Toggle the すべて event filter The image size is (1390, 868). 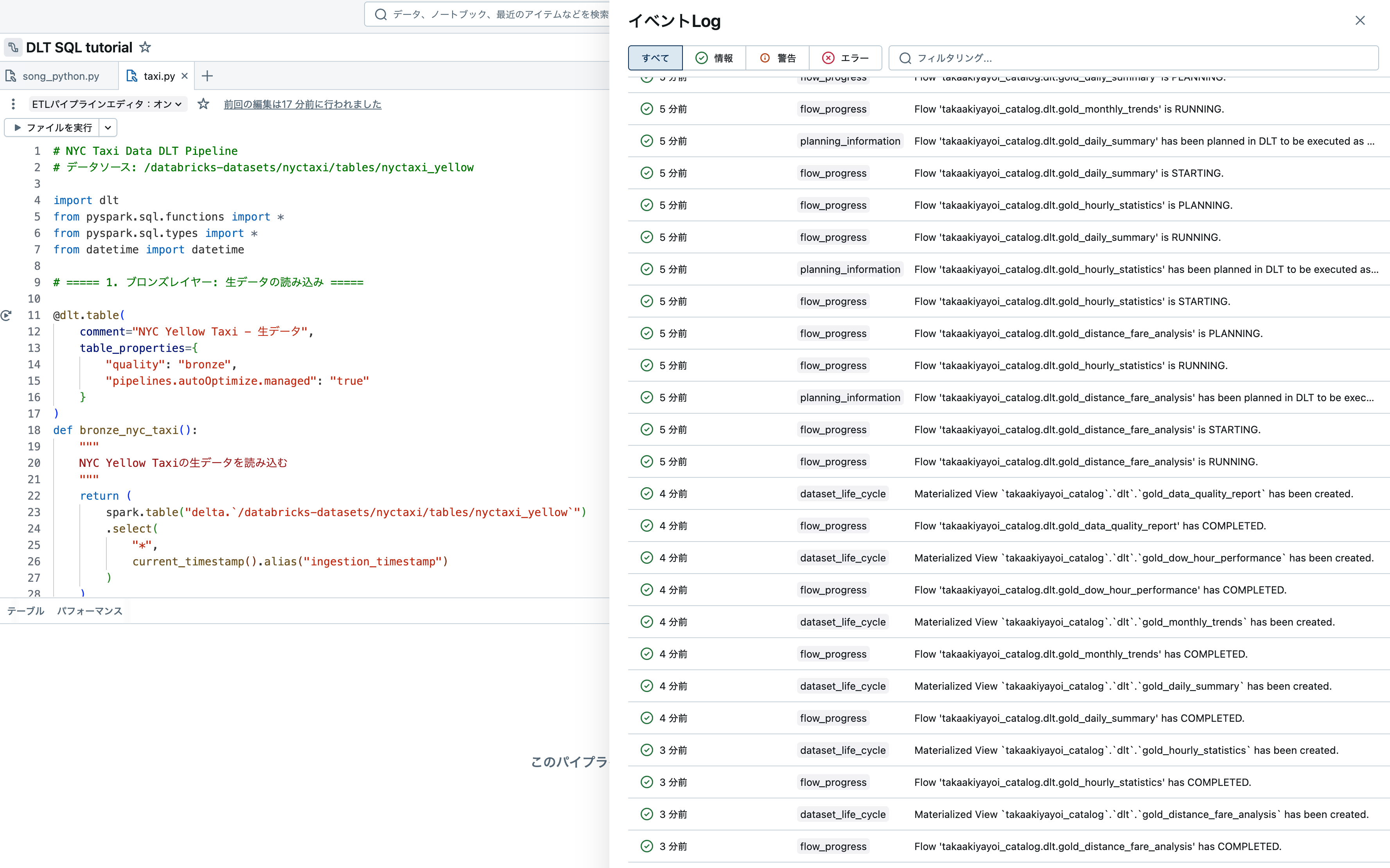point(655,57)
